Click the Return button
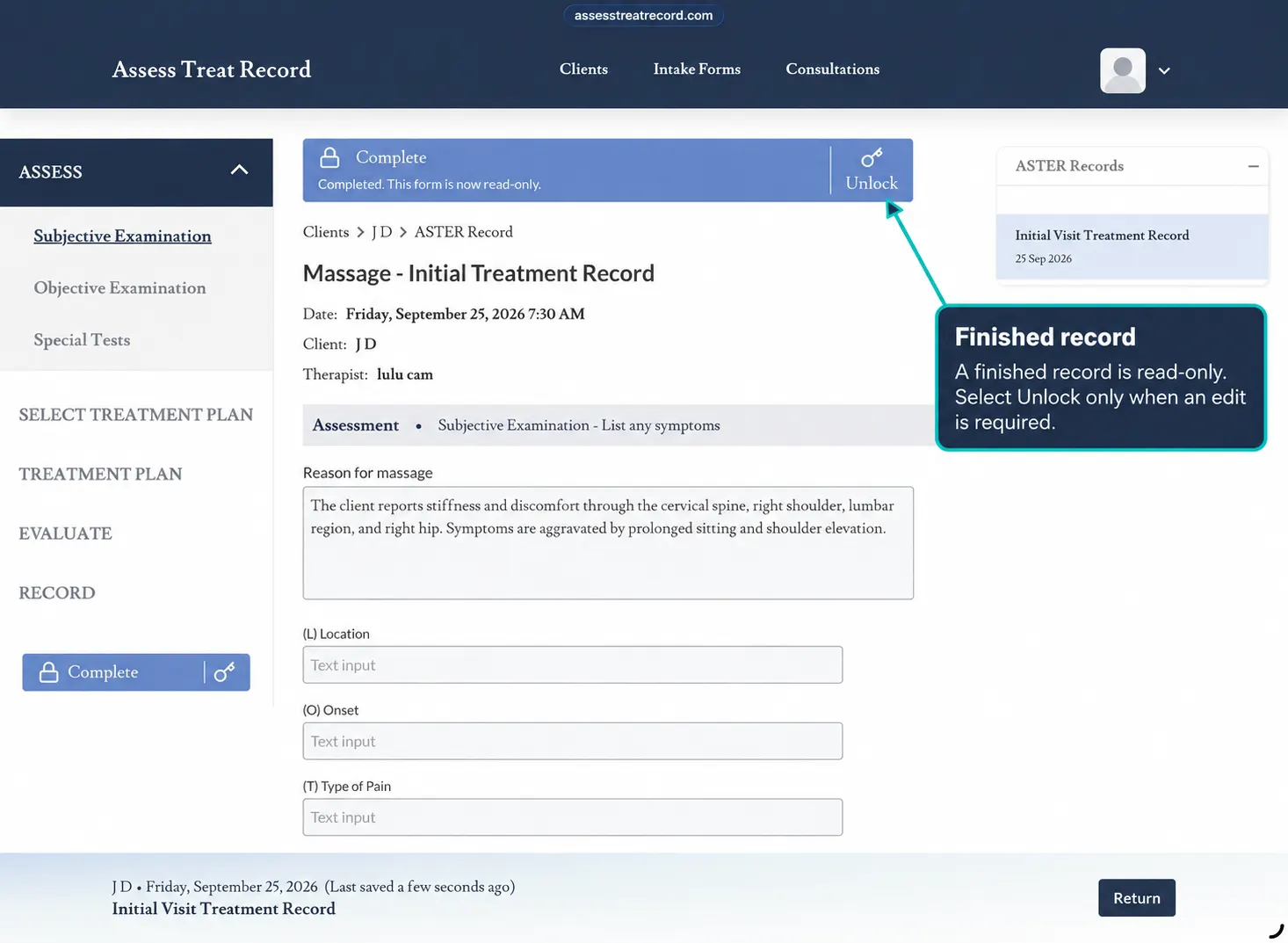The height and width of the screenshot is (943, 1288). tap(1136, 898)
